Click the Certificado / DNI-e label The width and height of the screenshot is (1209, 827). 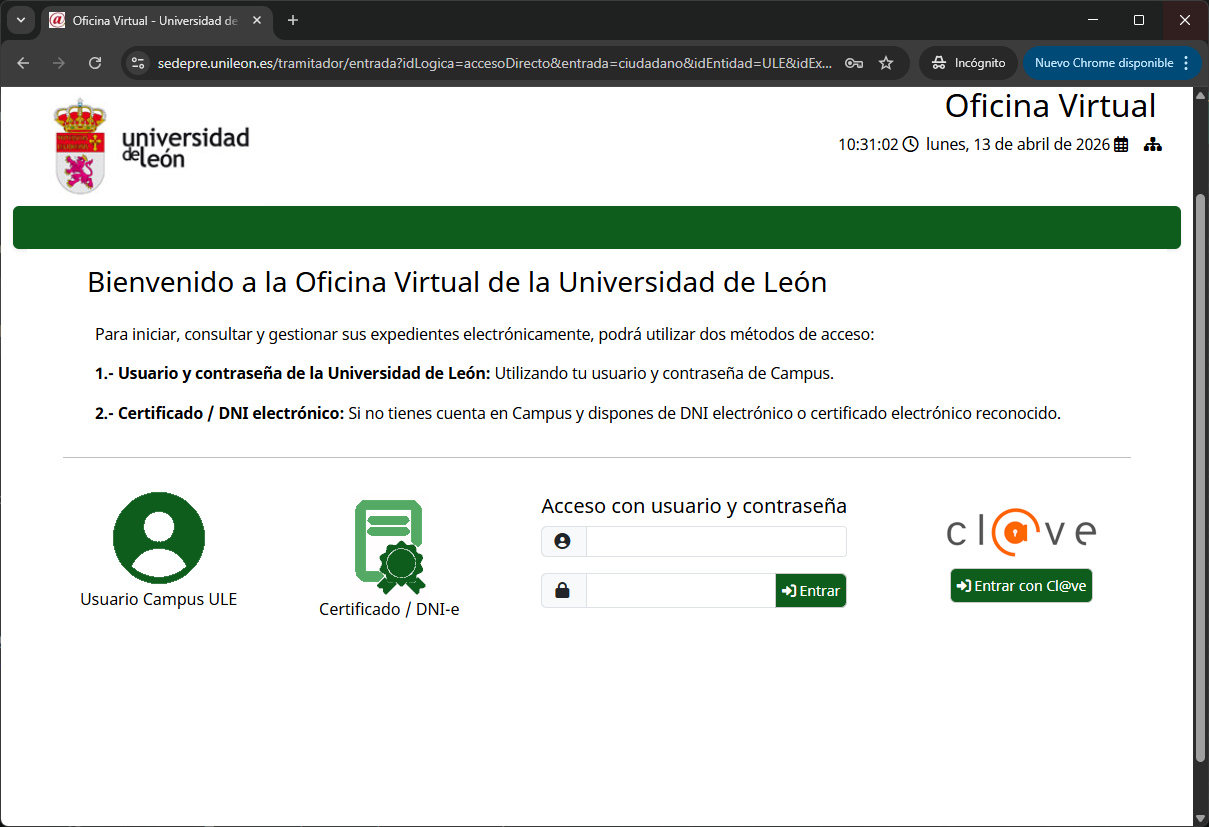click(390, 609)
